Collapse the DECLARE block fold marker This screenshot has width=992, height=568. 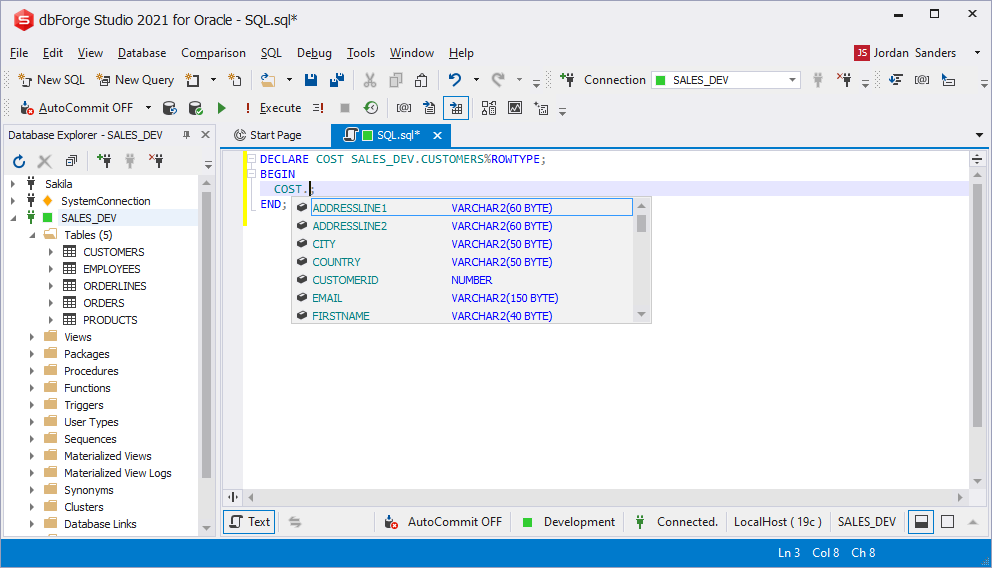251,159
